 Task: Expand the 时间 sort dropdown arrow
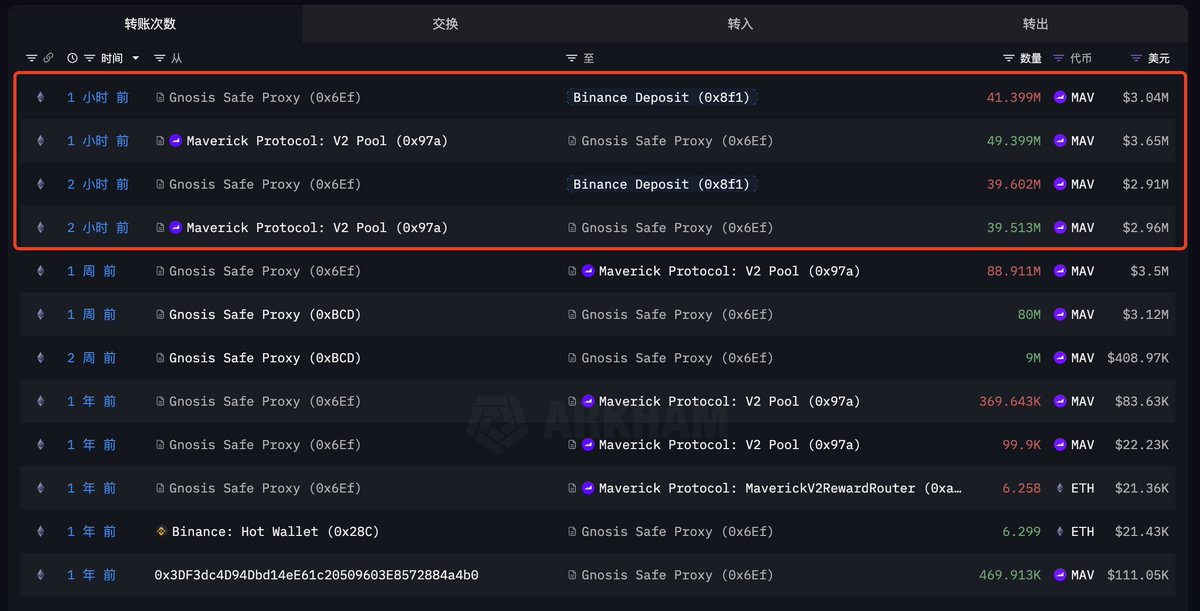[136, 59]
